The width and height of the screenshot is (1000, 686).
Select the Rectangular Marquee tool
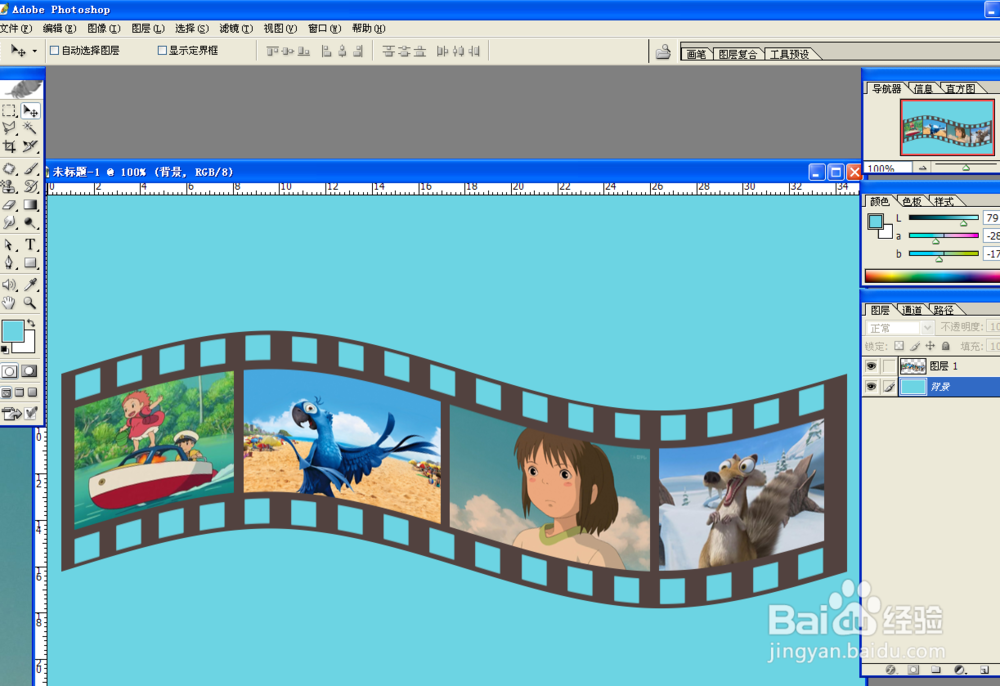(x=9, y=111)
